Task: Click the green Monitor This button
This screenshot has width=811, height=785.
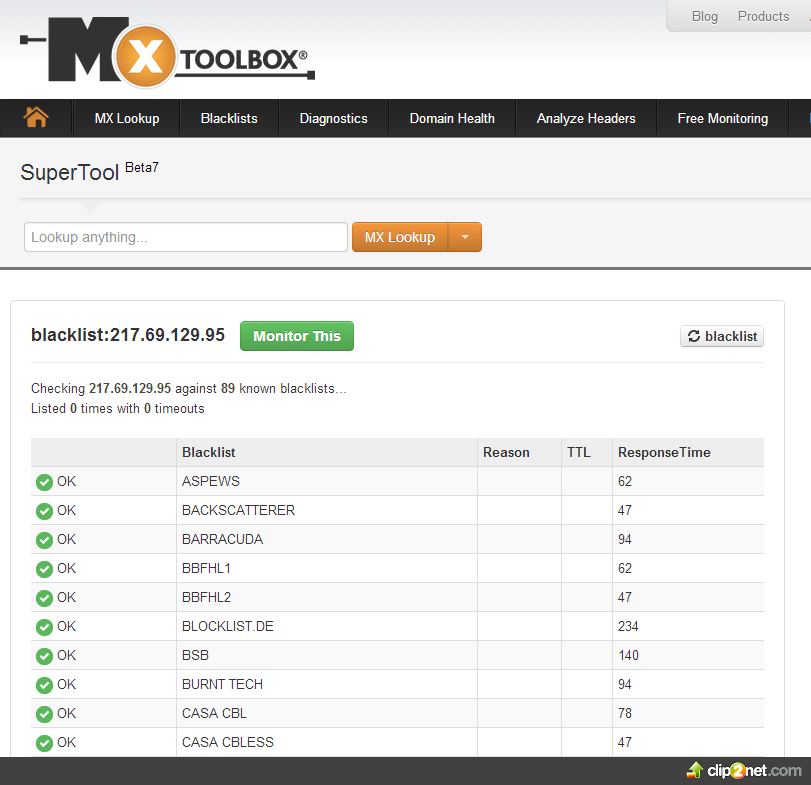Action: (x=297, y=336)
